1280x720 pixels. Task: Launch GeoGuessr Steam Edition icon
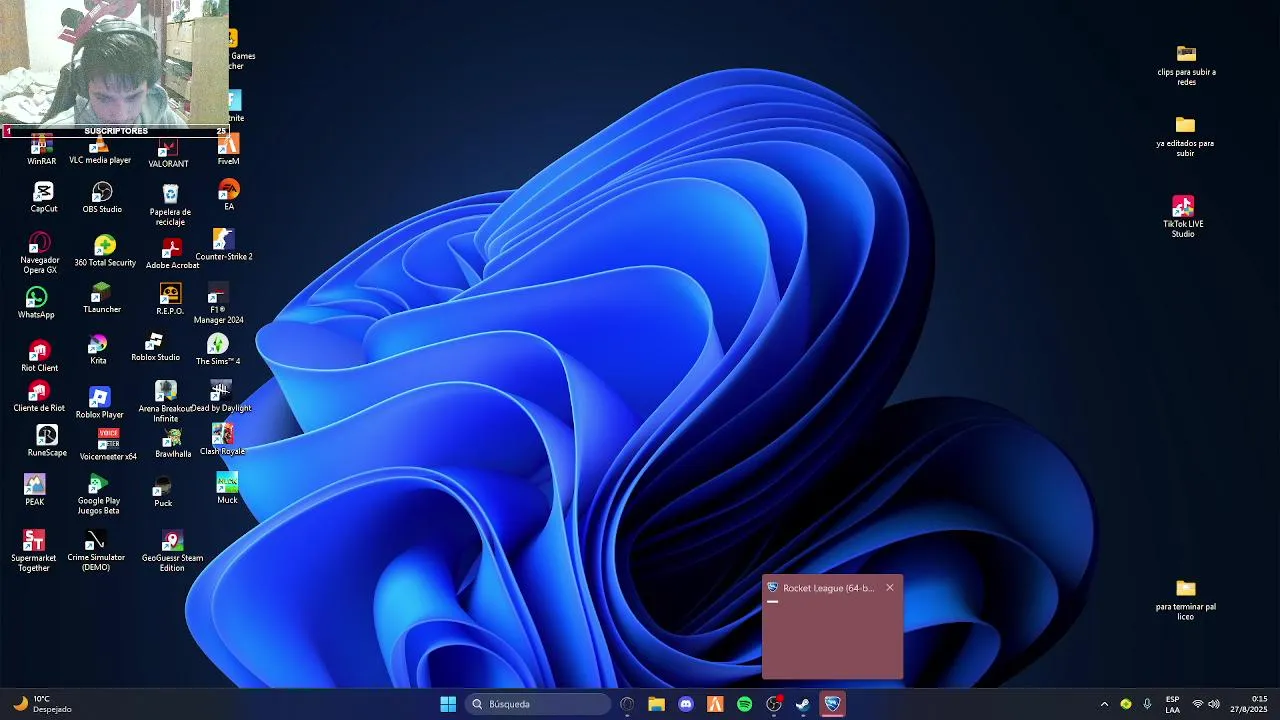[172, 552]
